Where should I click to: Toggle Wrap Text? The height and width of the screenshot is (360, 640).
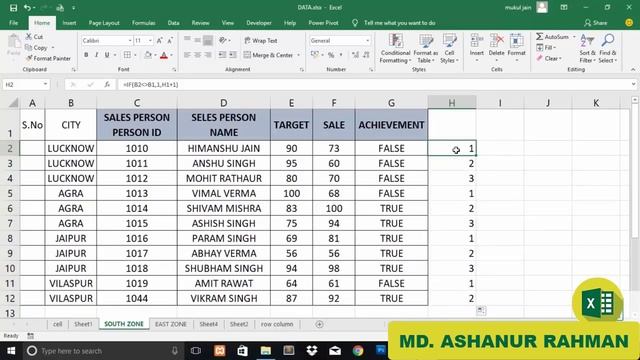click(x=261, y=40)
